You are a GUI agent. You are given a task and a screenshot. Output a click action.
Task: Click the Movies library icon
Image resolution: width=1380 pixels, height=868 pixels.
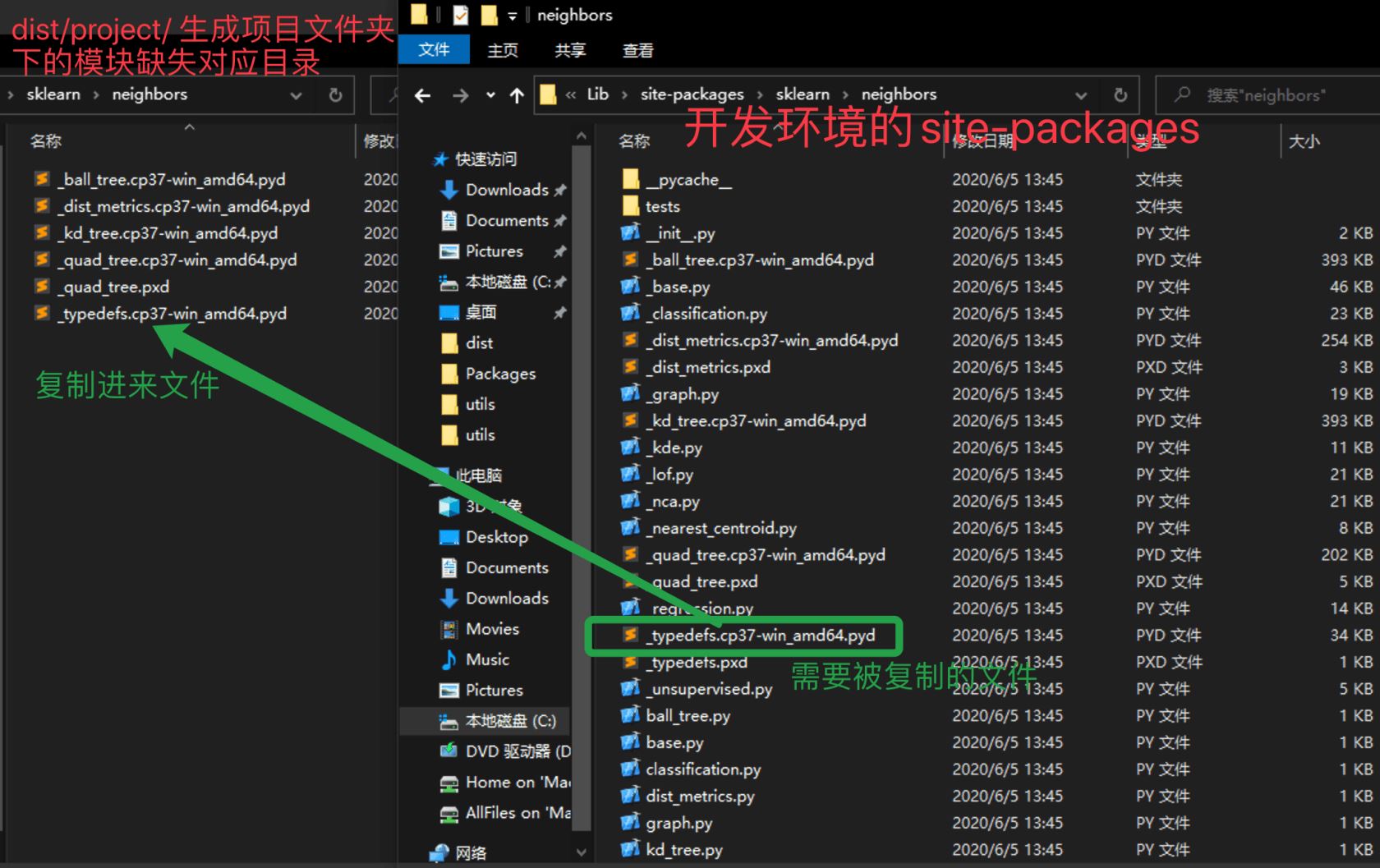coord(449,629)
